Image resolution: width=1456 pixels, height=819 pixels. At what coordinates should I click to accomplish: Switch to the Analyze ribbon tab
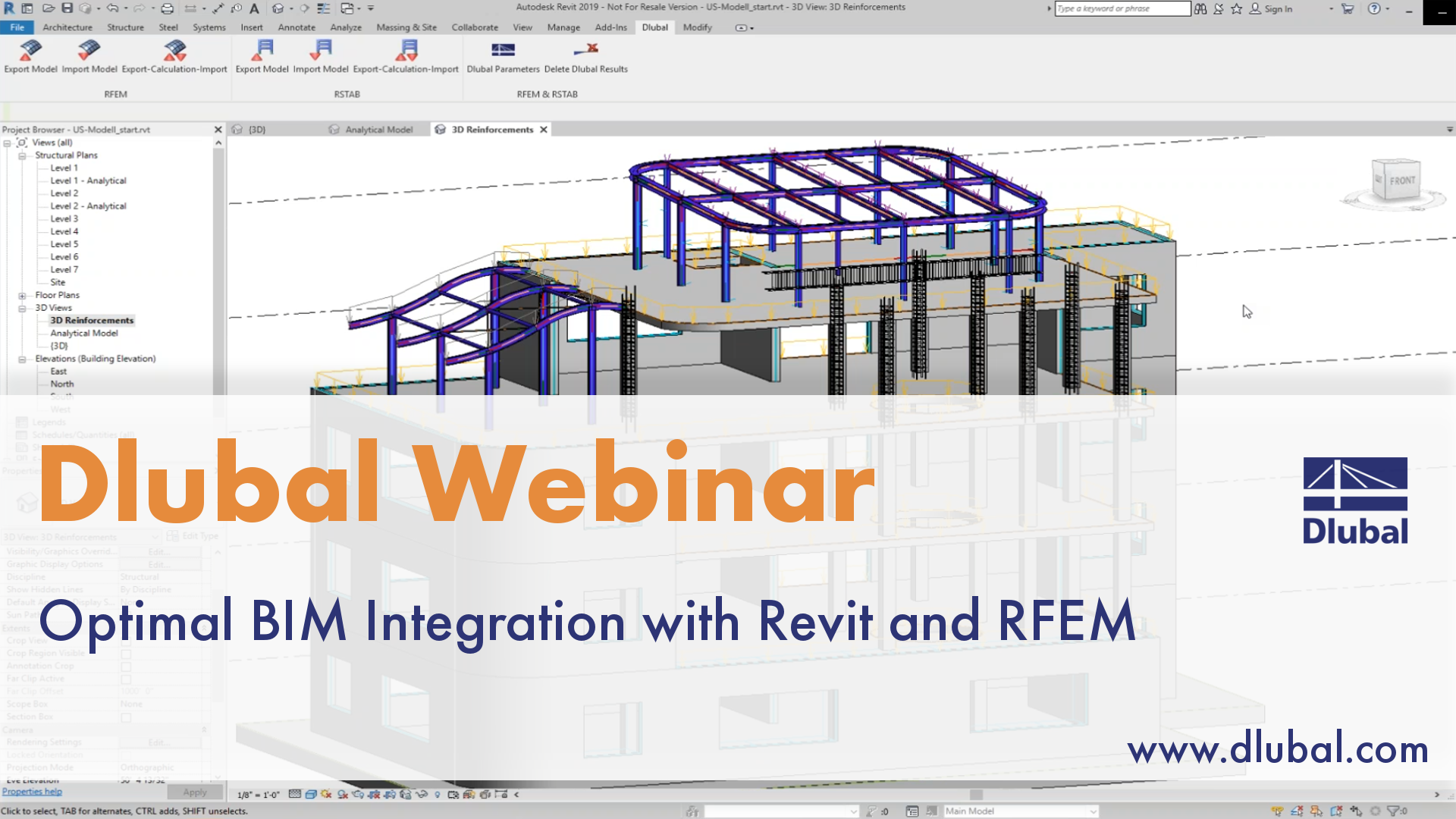point(346,27)
